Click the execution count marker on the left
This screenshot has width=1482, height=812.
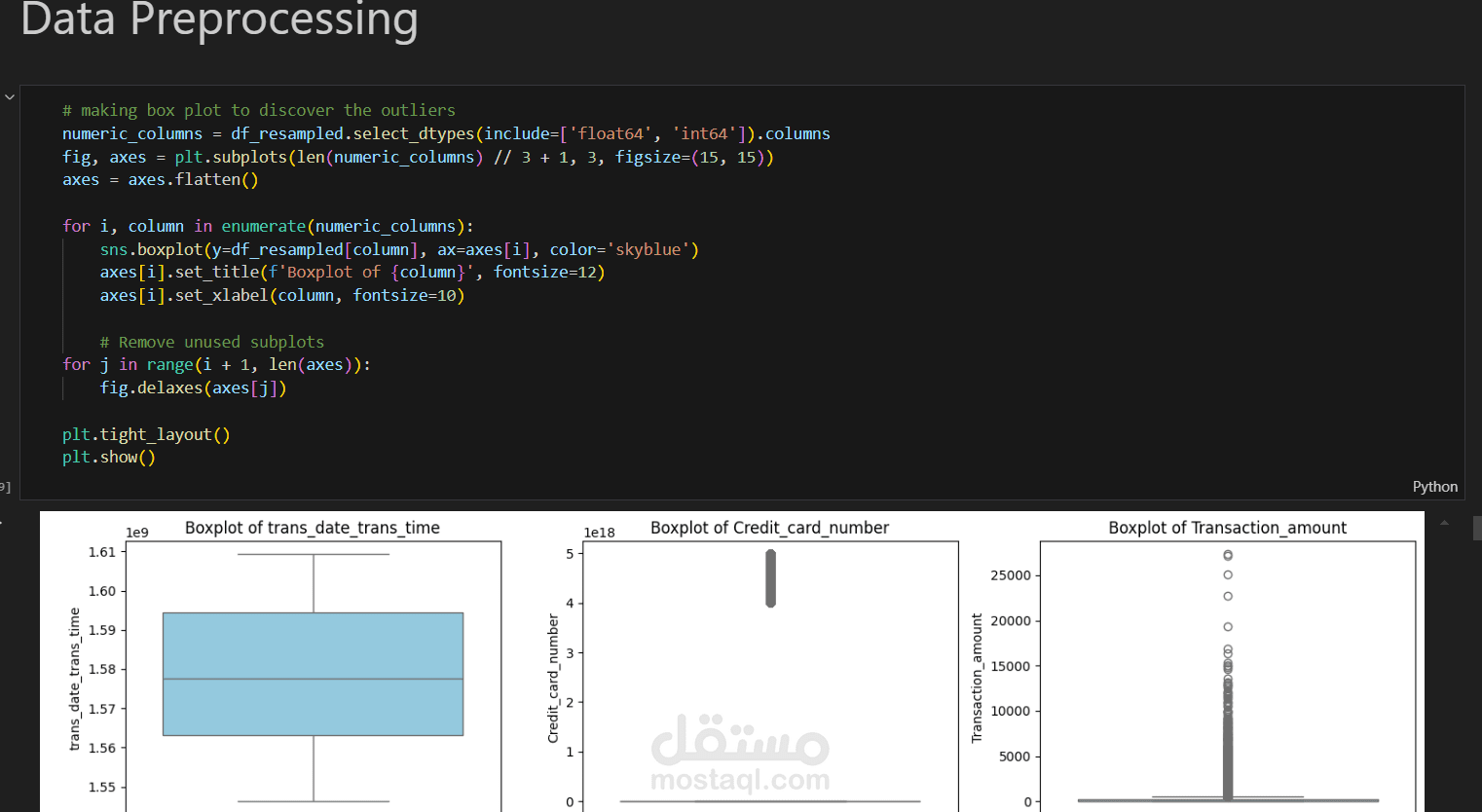click(4, 487)
